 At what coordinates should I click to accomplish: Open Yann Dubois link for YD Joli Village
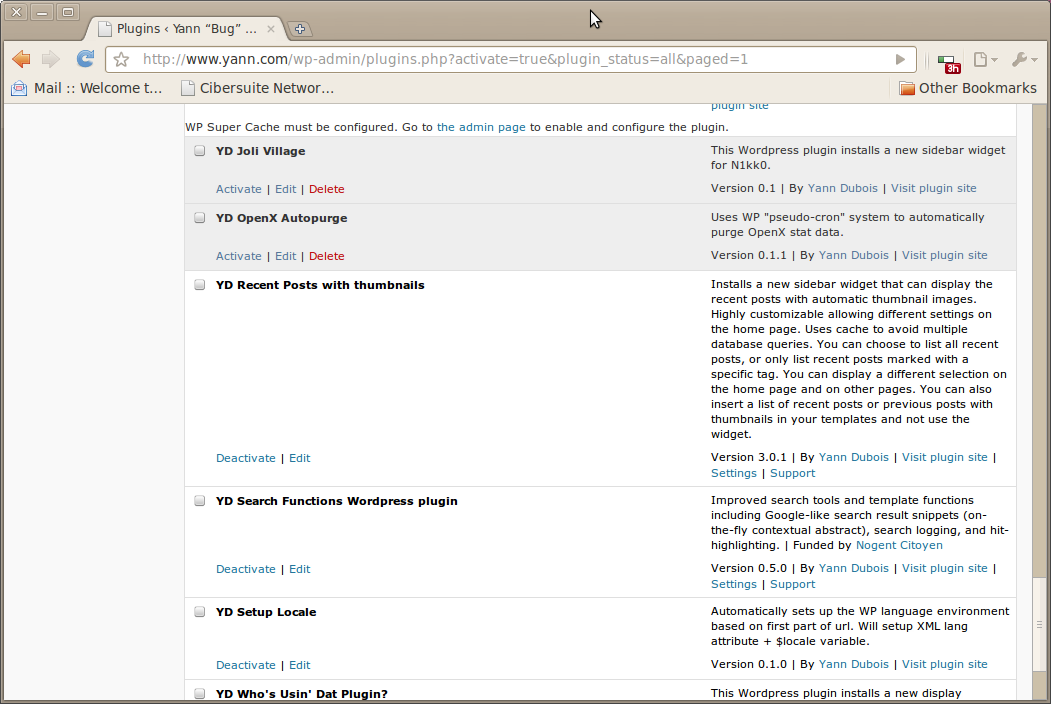click(x=843, y=188)
